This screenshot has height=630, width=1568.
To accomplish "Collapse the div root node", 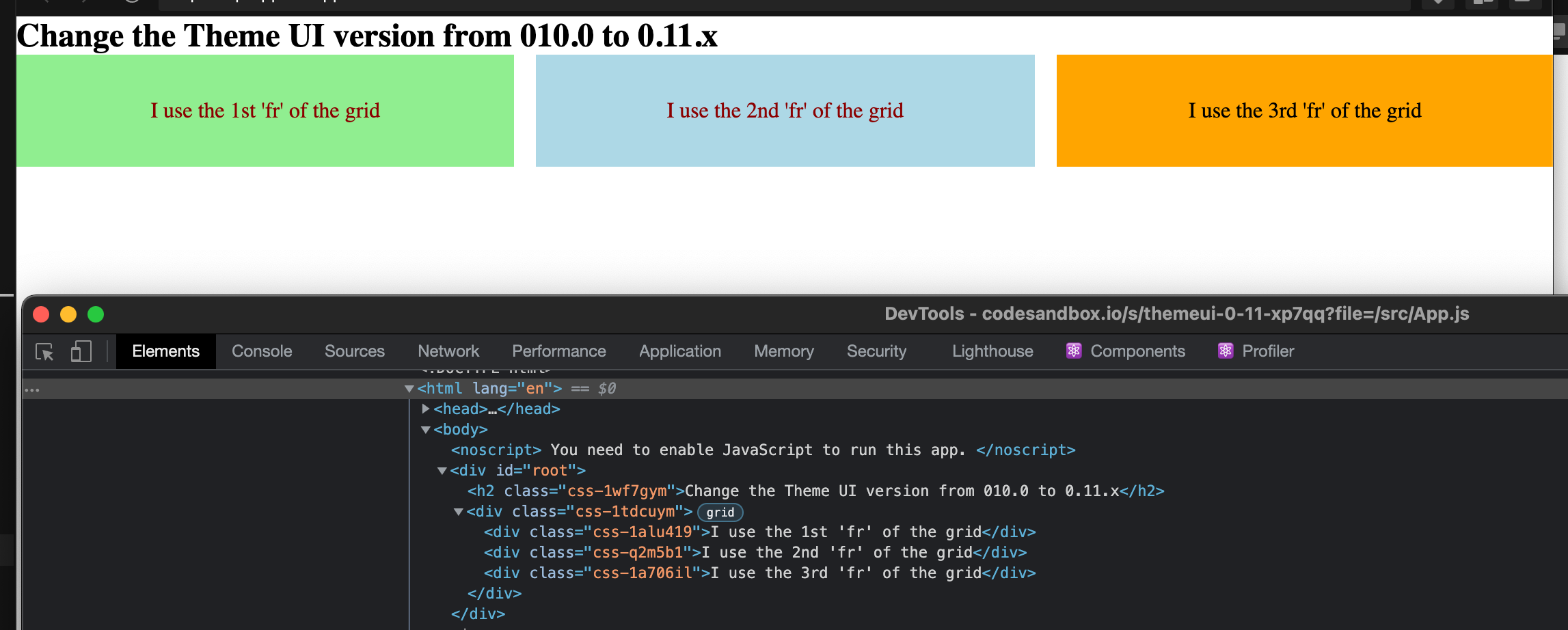I will pos(443,470).
